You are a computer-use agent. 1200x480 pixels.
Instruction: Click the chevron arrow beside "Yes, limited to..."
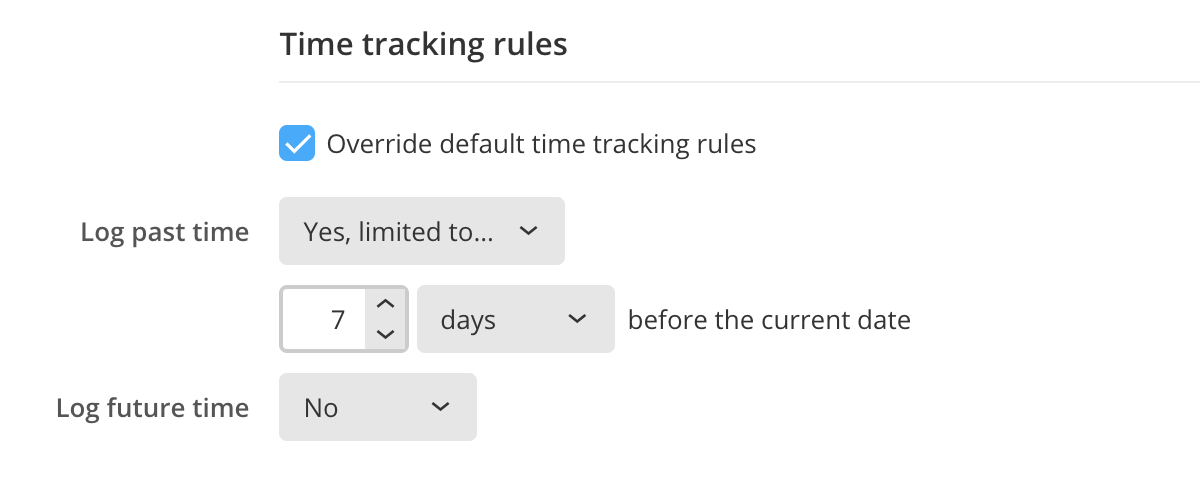pos(530,232)
